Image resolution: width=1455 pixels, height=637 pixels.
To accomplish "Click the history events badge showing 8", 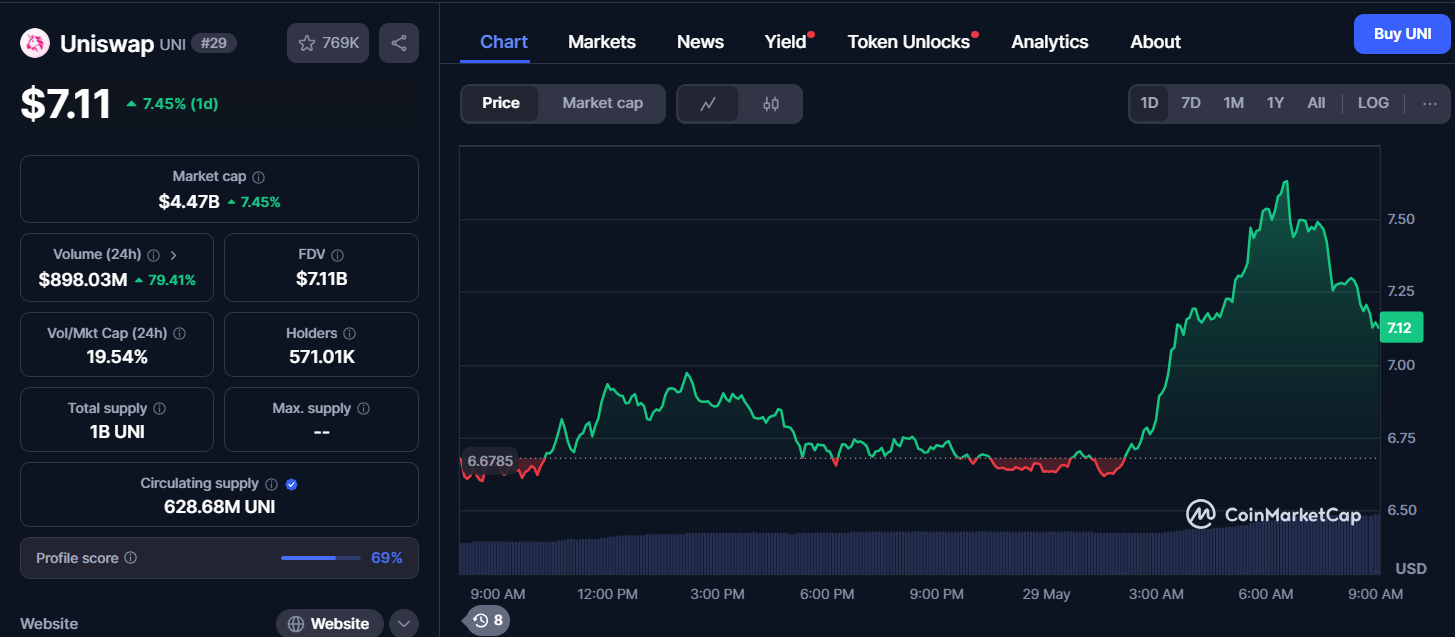I will (489, 621).
